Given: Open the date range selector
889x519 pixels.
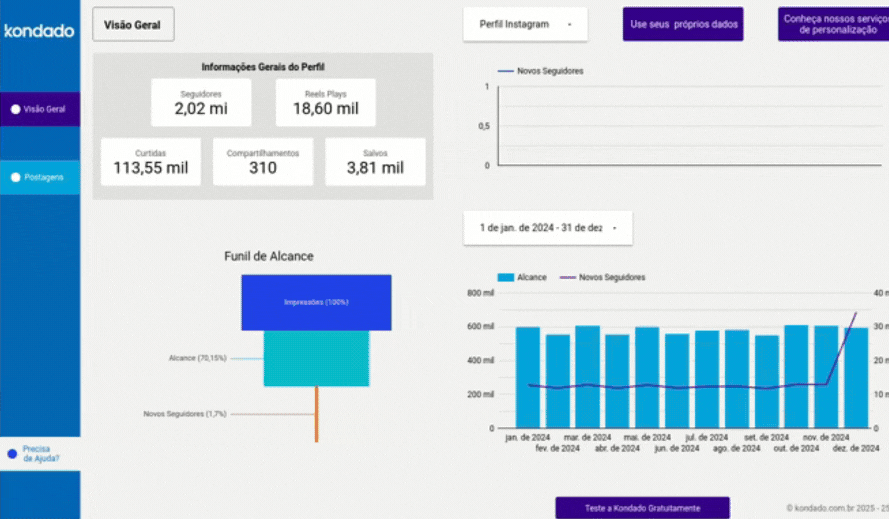Looking at the screenshot, I should pos(547,228).
